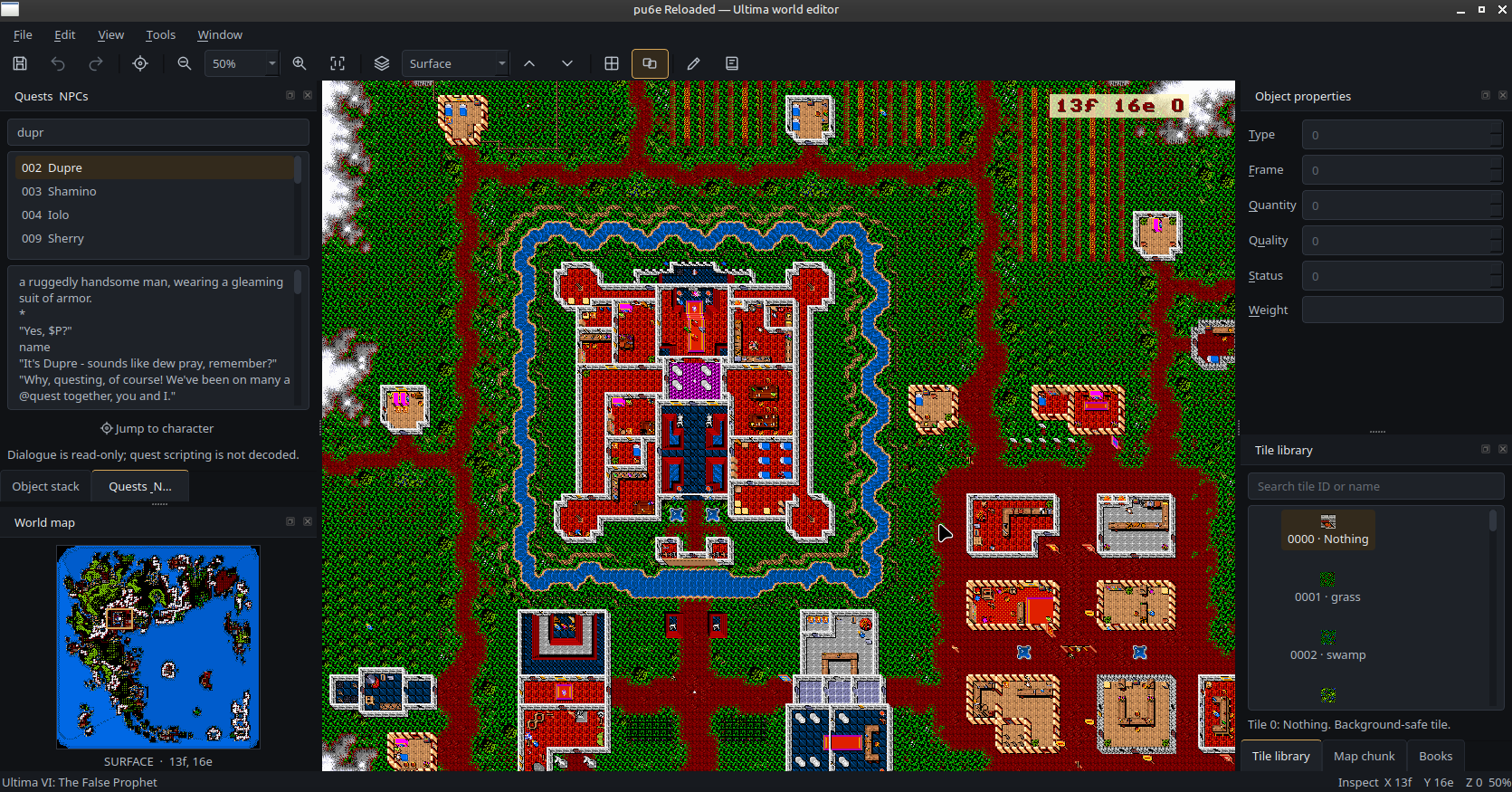Click the Search tile ID or name field
The image size is (1512, 792).
click(x=1375, y=486)
